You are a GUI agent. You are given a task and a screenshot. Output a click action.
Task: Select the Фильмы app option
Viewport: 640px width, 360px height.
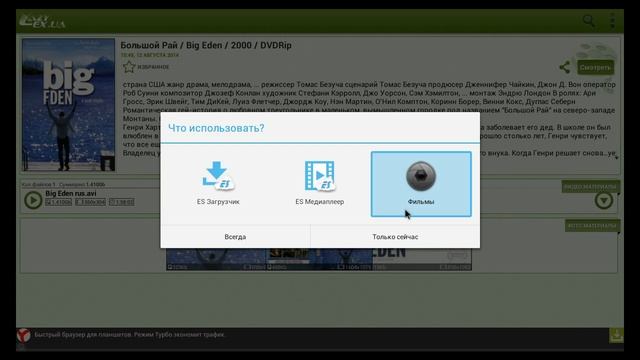point(421,184)
